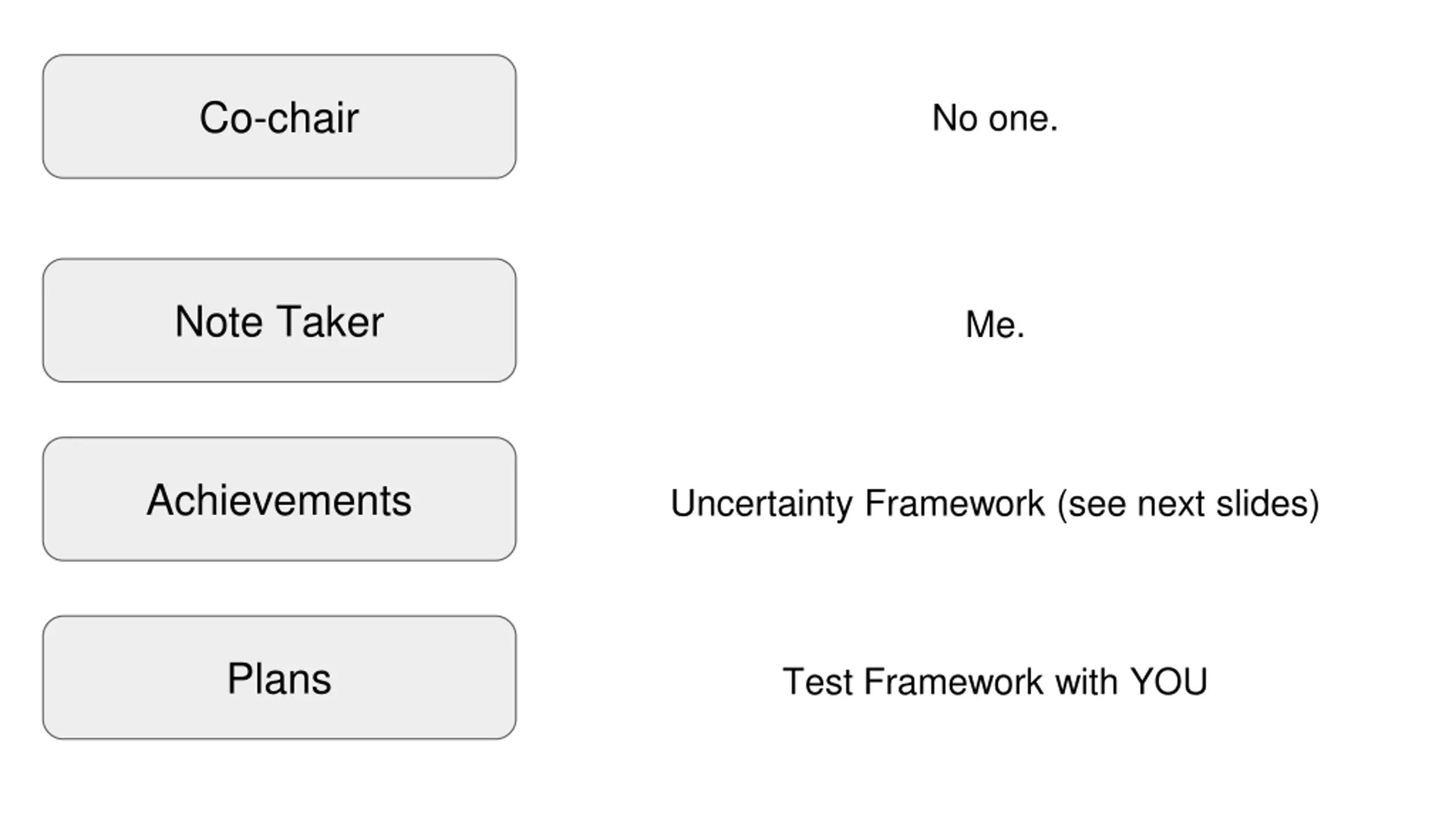Viewport: 1456px width, 819px height.
Task: Click the Co-chair box
Action: point(279,117)
